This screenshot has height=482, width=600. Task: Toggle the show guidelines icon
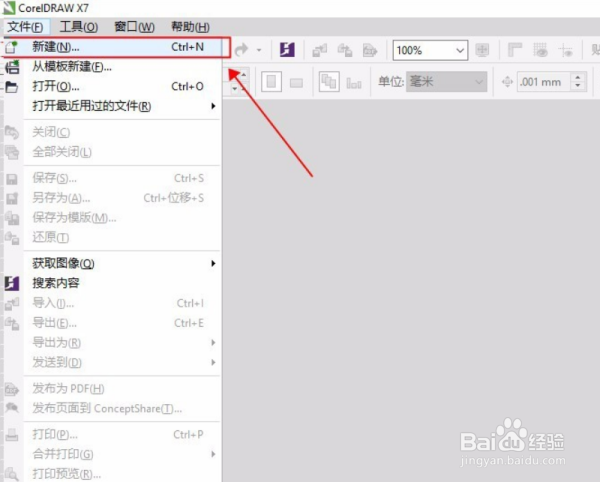click(566, 50)
